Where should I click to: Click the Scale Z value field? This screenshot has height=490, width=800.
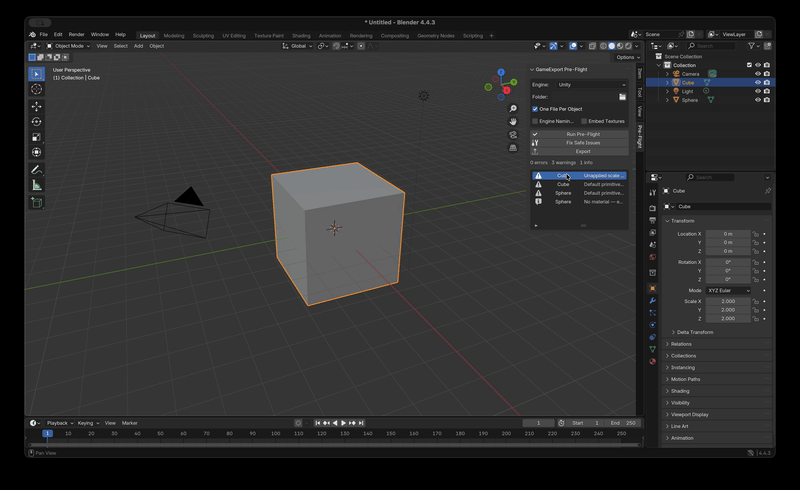728,318
